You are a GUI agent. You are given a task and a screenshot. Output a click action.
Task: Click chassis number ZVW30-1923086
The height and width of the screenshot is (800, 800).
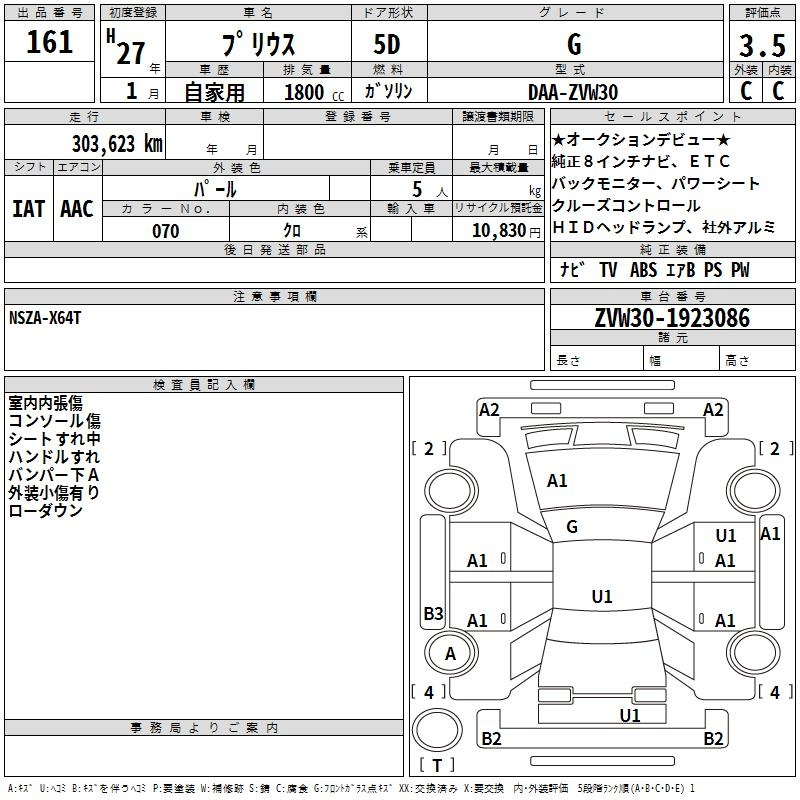[x=671, y=319]
